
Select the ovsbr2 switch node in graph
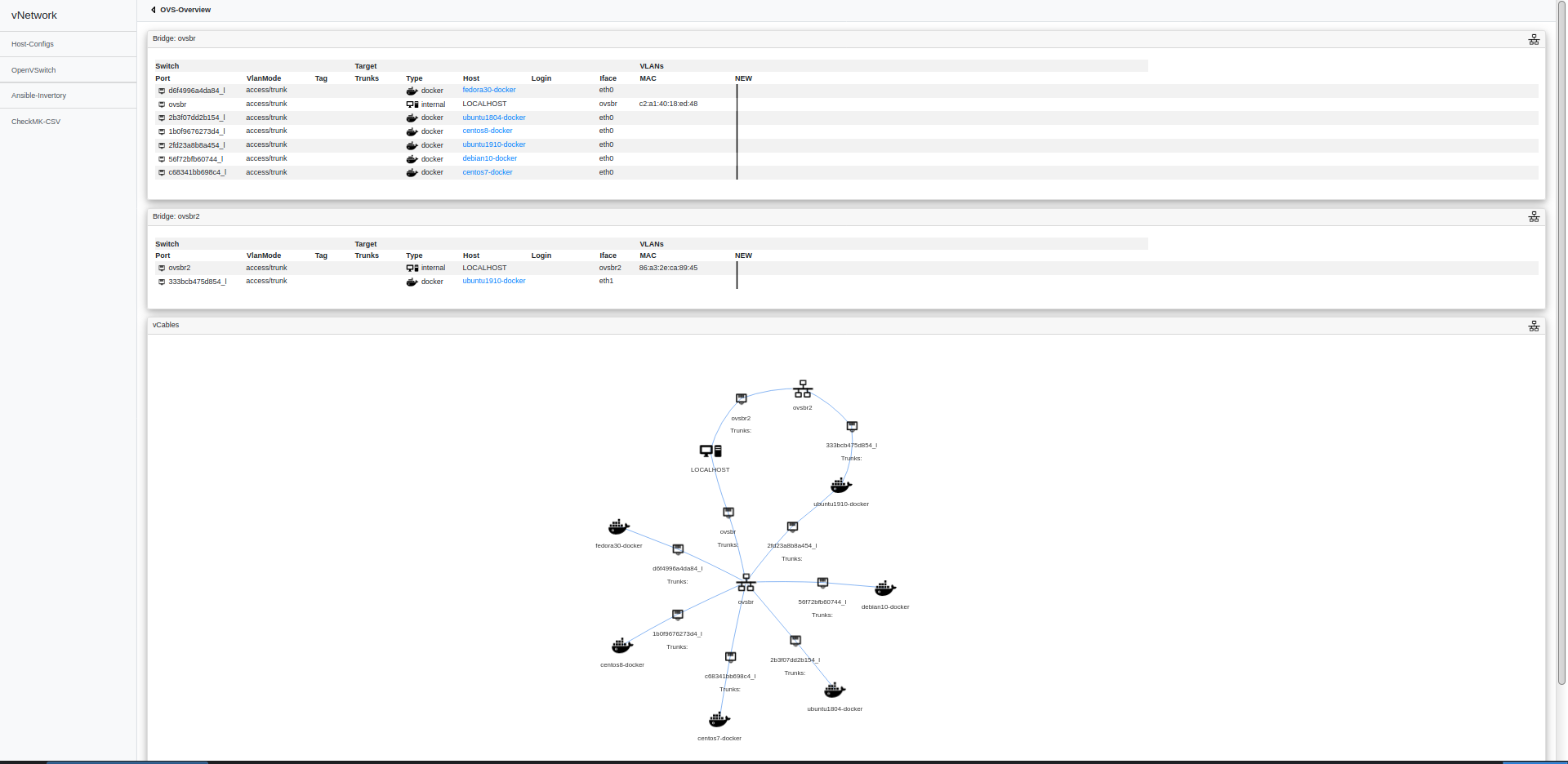pos(803,389)
